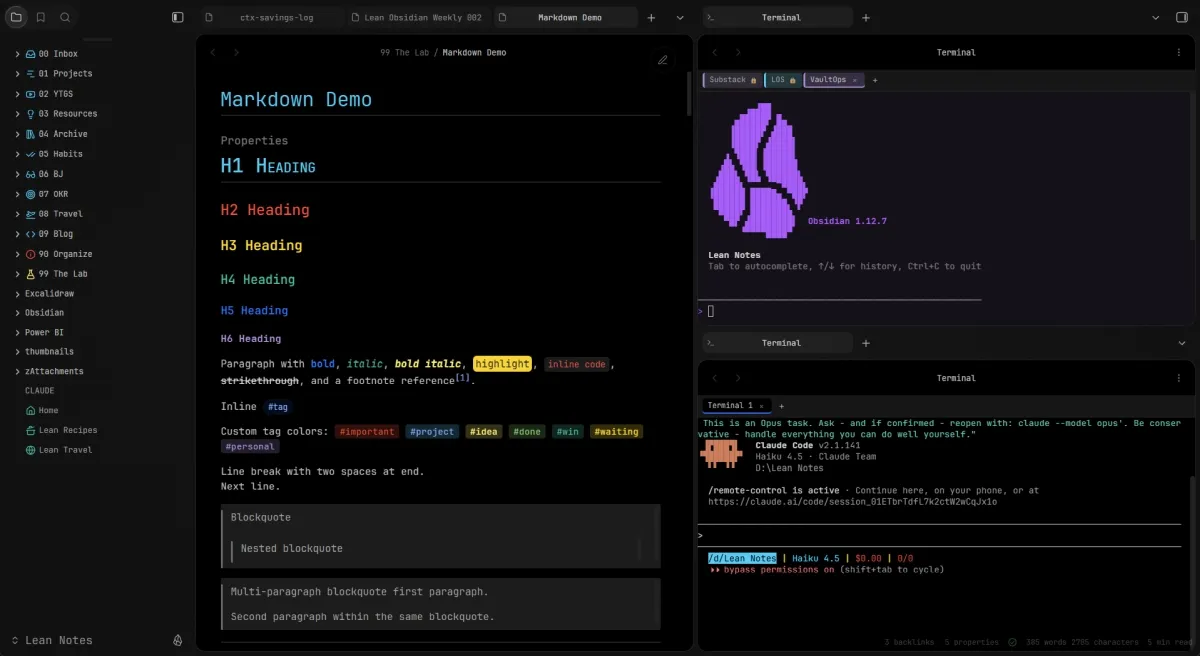Viewport: 1200px width, 656px height.
Task: Click the #idea tag
Action: coord(484,432)
